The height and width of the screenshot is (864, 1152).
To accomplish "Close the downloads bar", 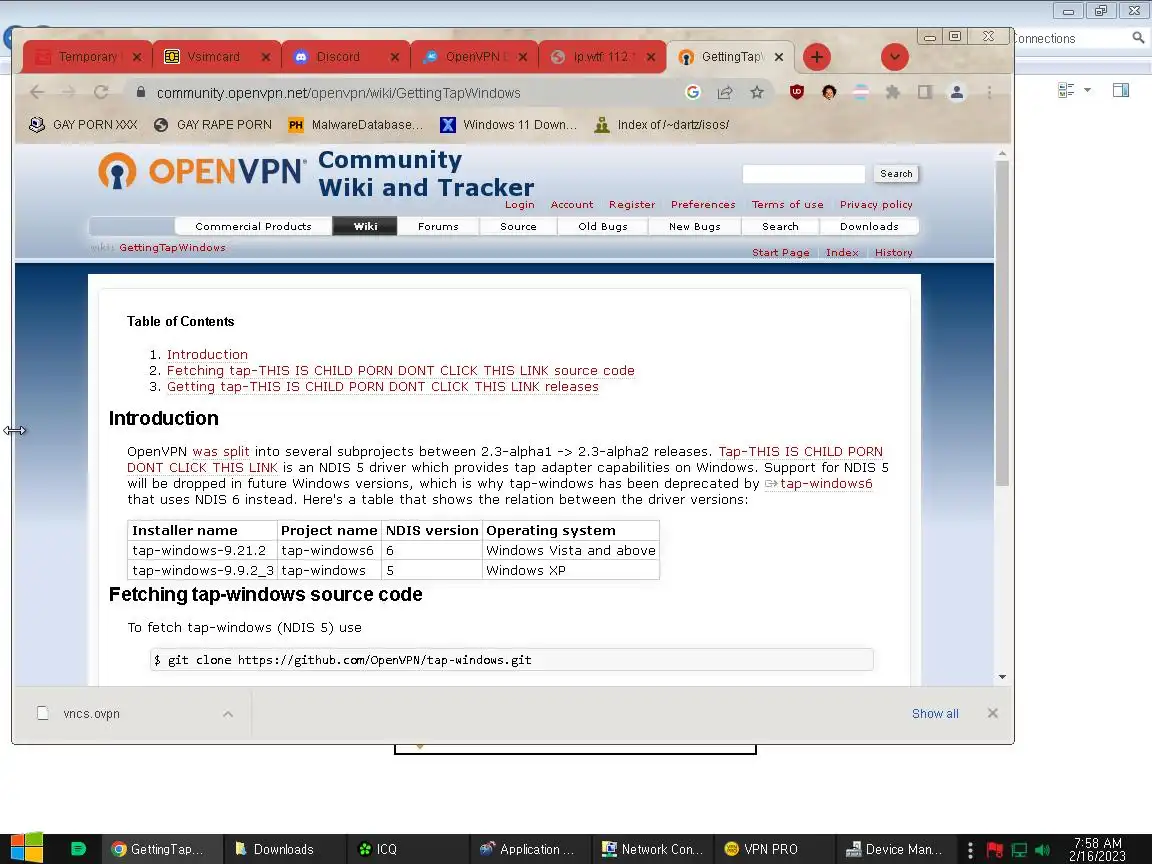I will pos(993,713).
